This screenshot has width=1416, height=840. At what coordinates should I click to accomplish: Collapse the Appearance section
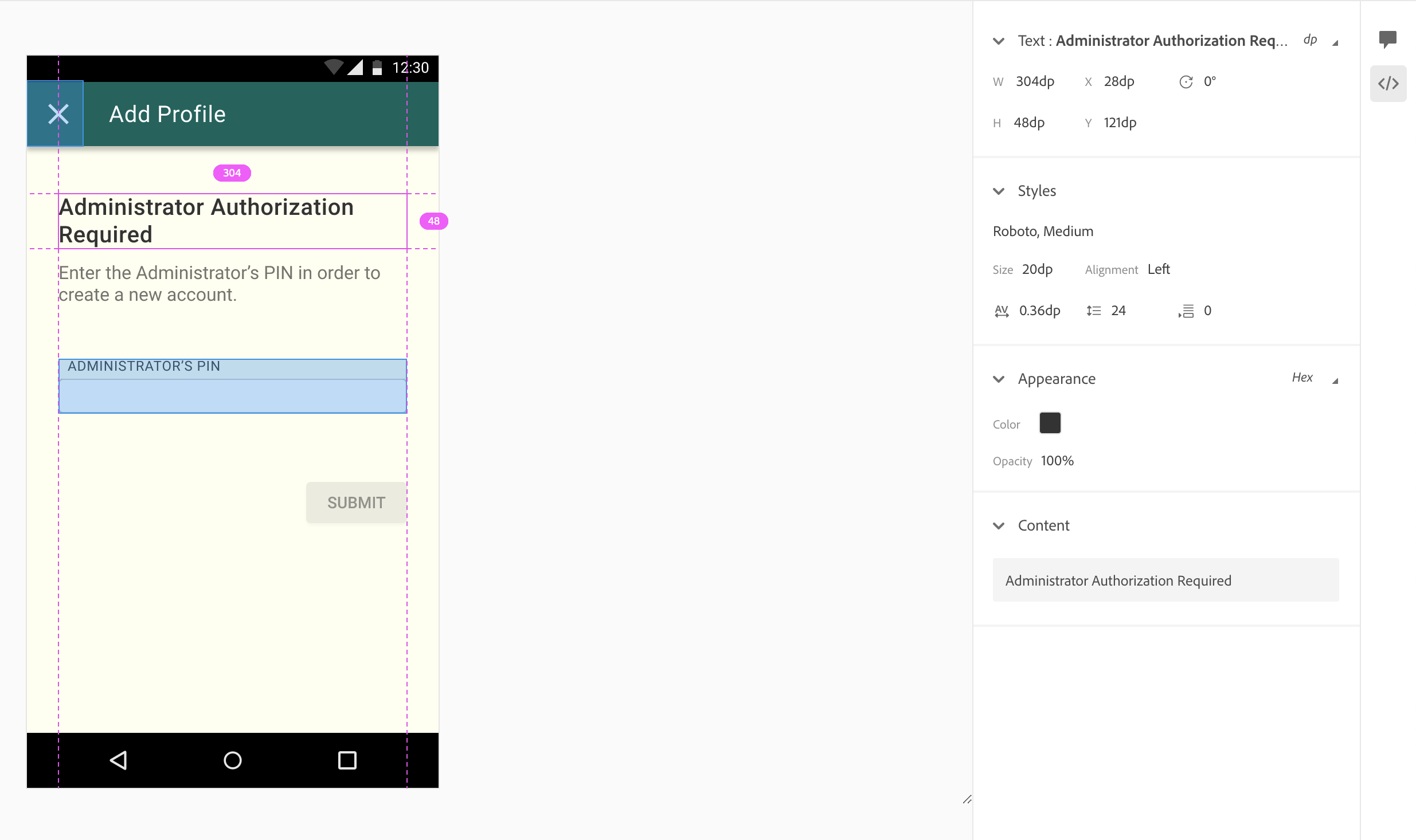point(999,379)
